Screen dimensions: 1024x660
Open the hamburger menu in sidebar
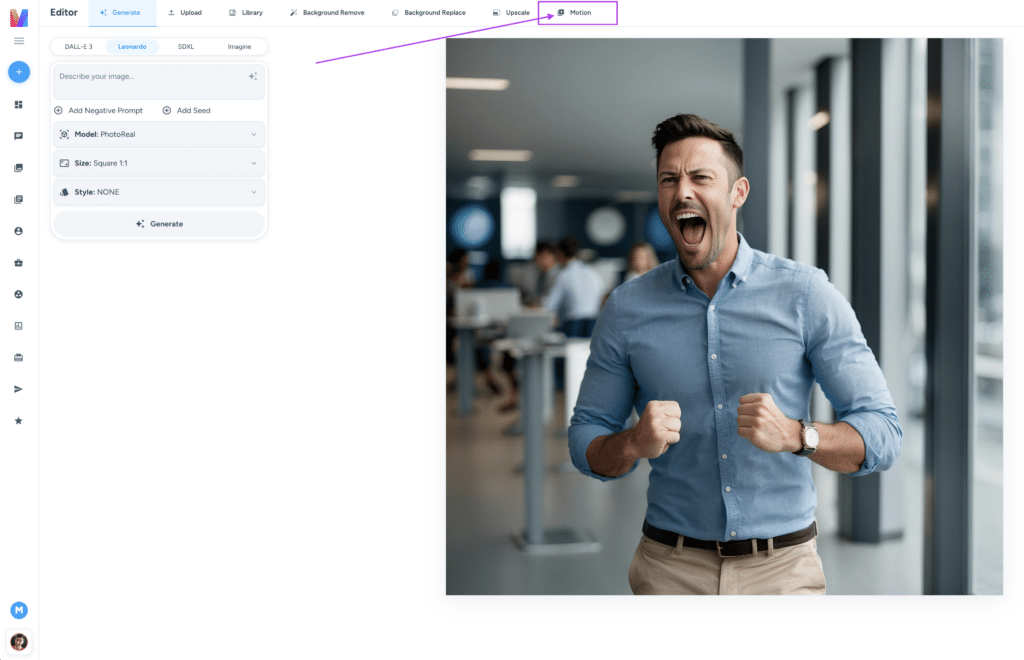[19, 41]
